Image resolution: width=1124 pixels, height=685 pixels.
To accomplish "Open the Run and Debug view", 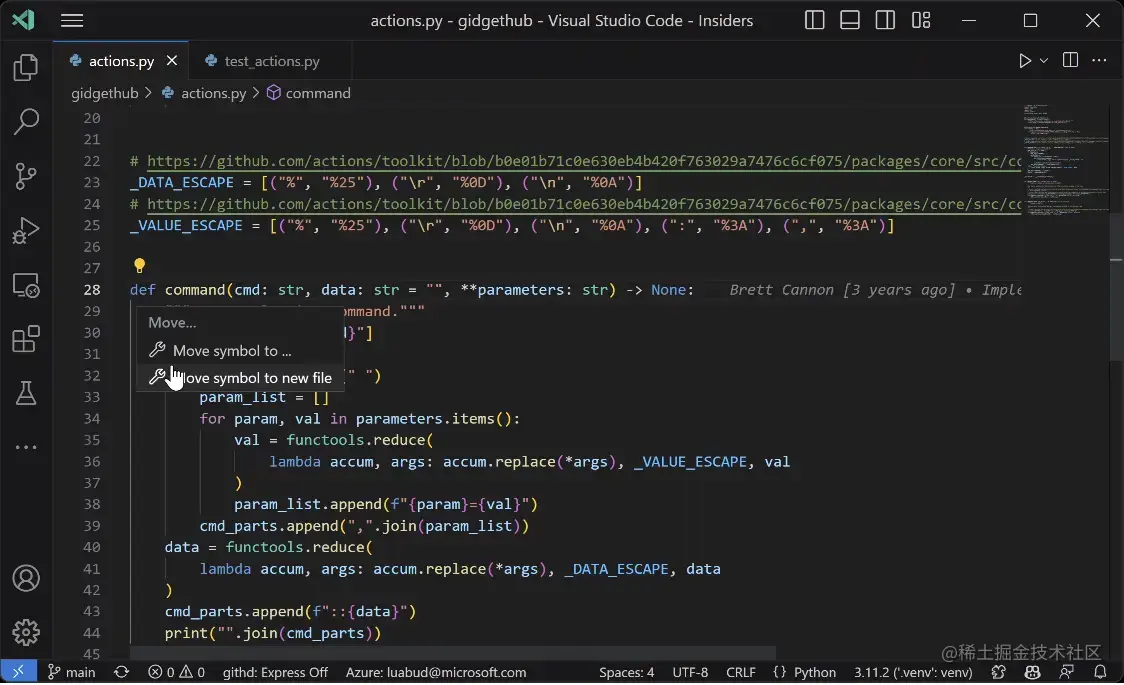I will pos(26,231).
